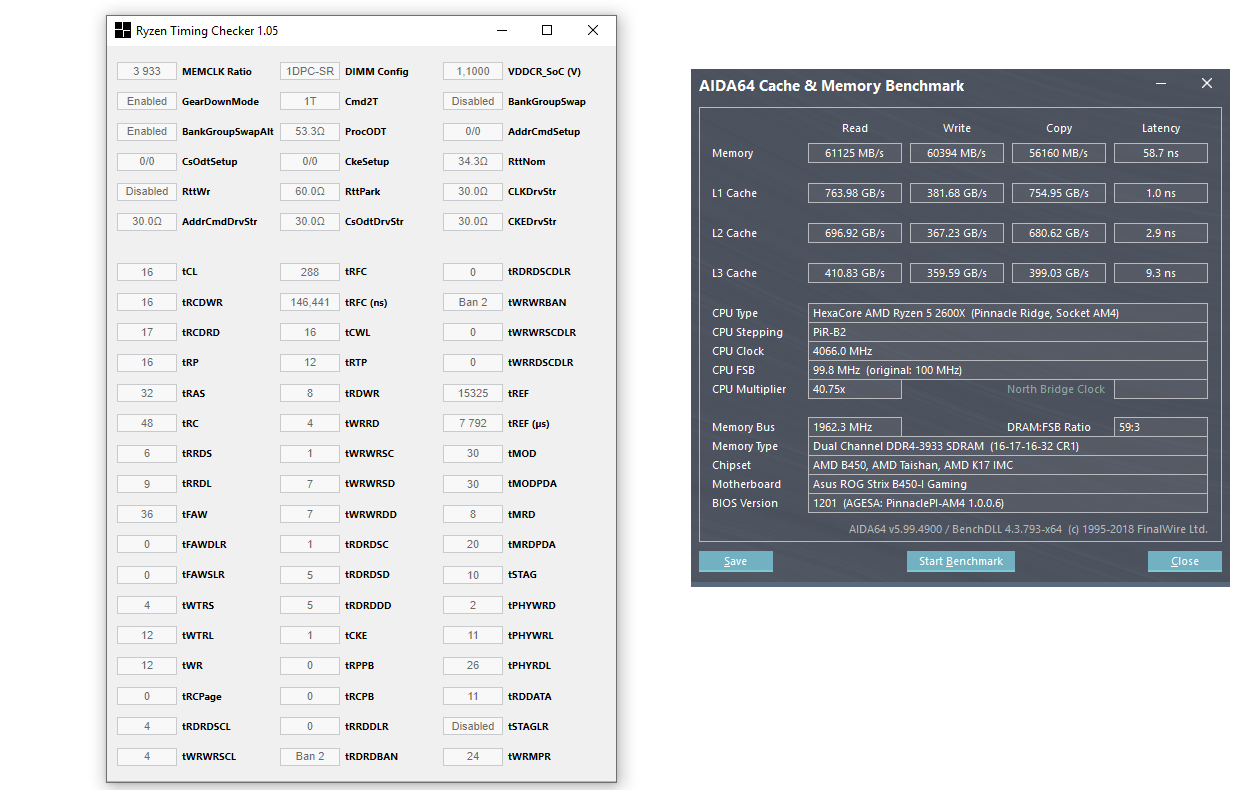Select the L2 Cache Write 367.23 GB/s

pyautogui.click(x=957, y=233)
